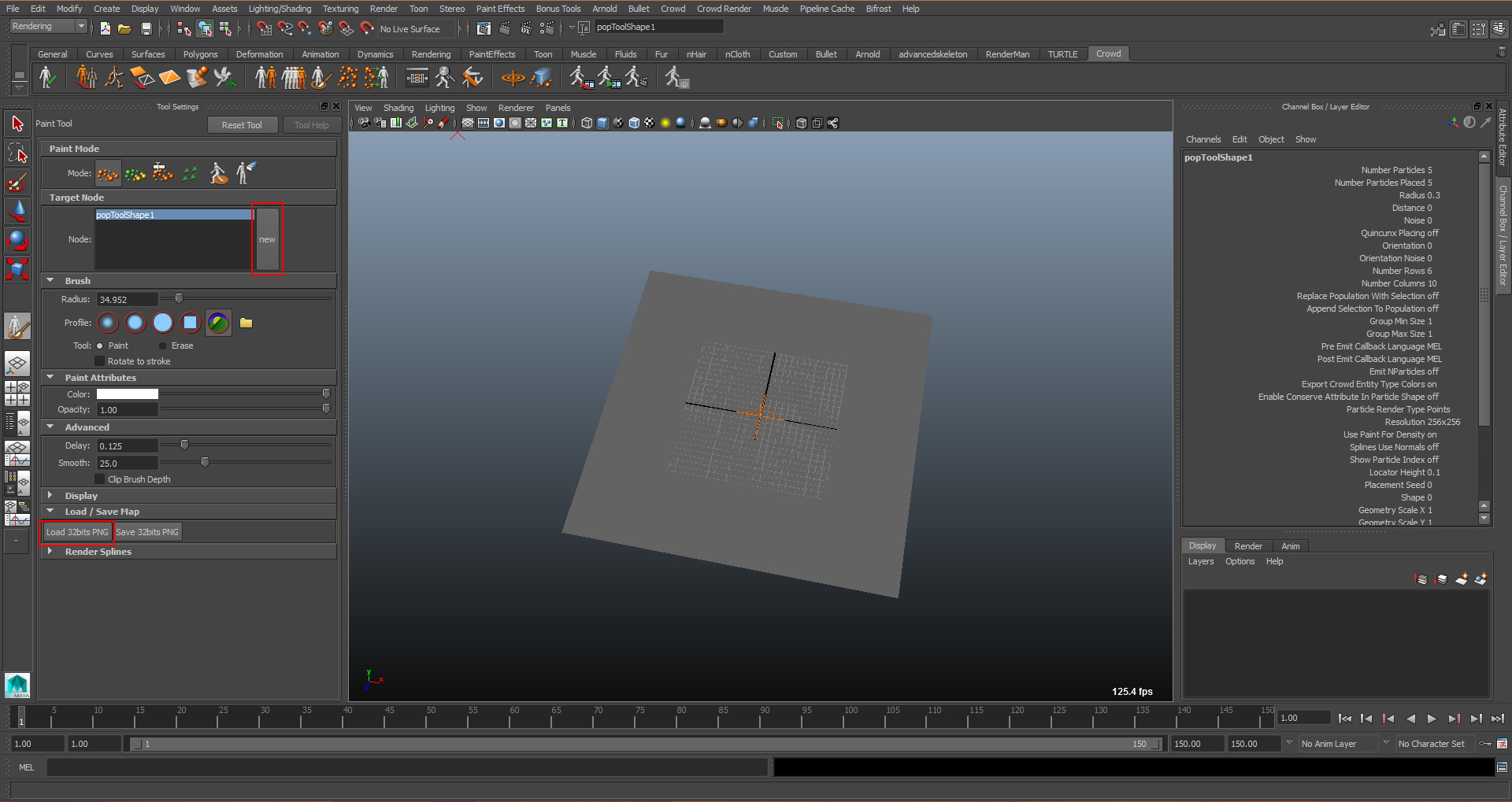
Task: Create new empty display layer icon
Action: (1461, 579)
